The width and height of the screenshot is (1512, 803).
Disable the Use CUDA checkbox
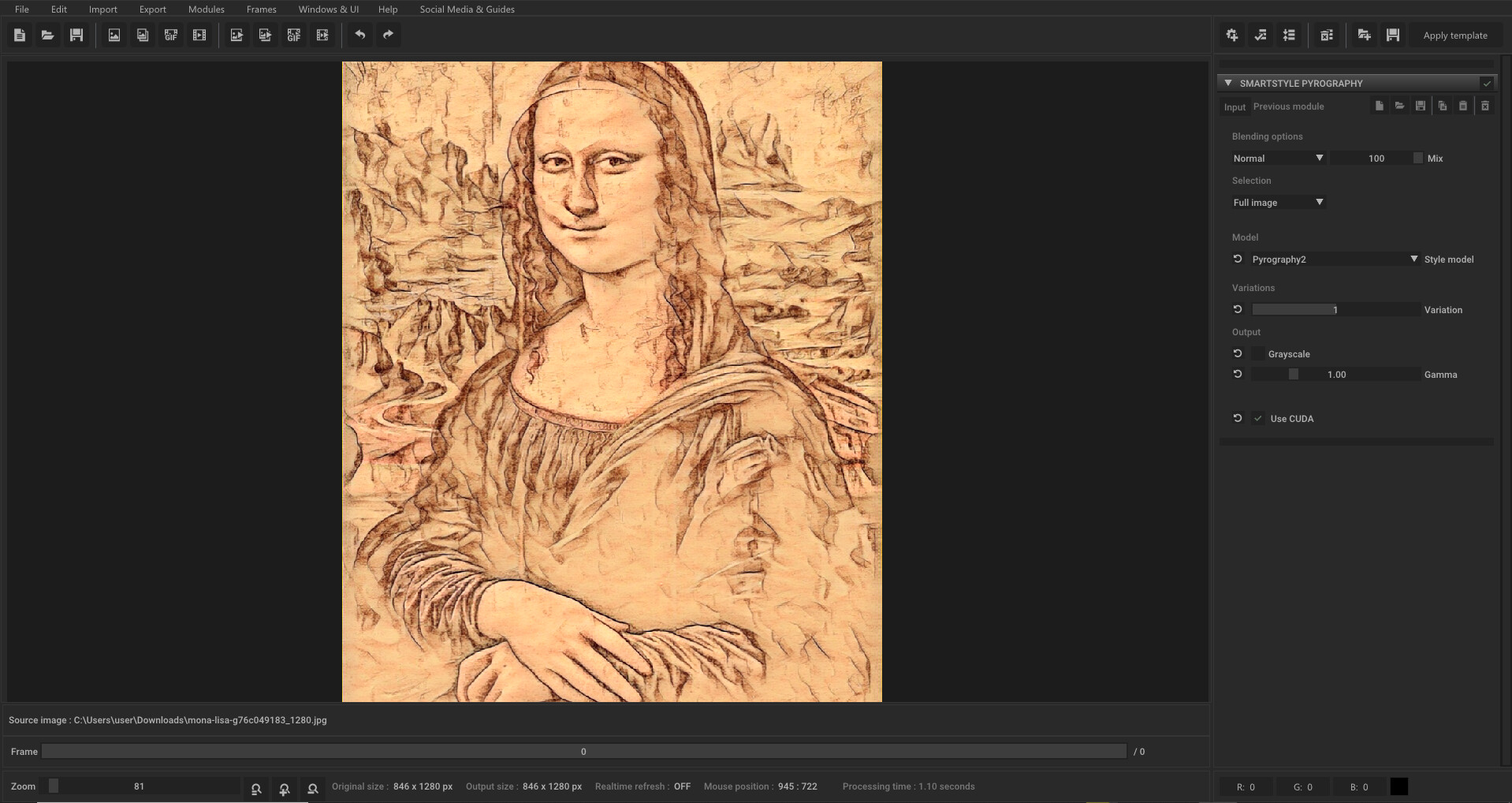click(x=1258, y=418)
